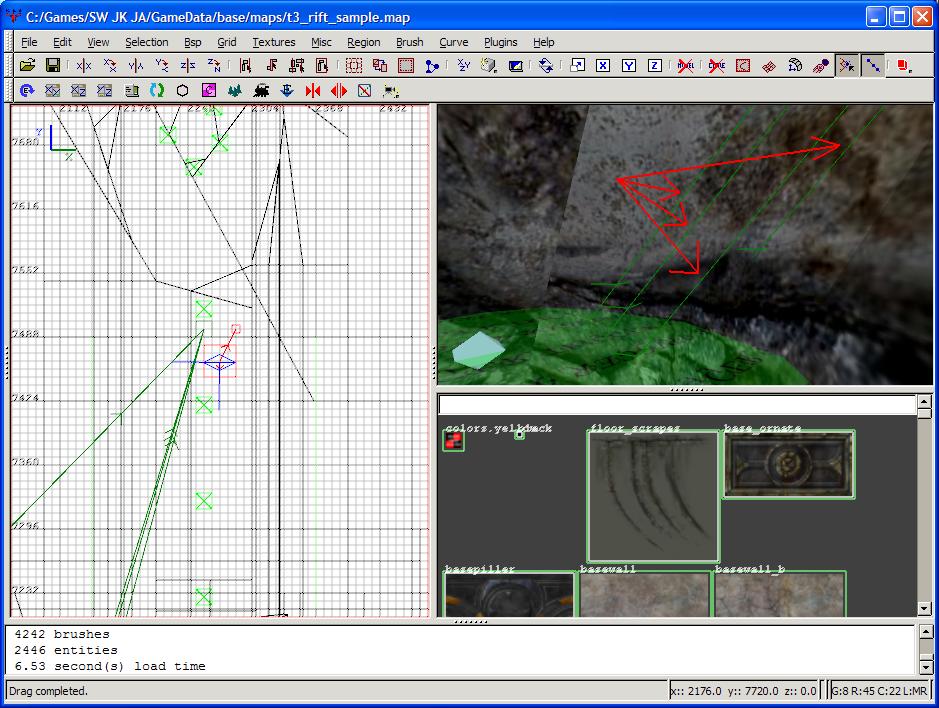Click the Select Inside icon
The width and height of the screenshot is (939, 708).
pos(322,65)
